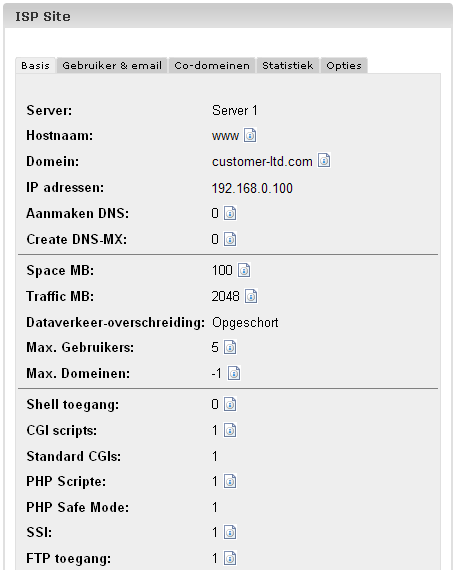458x570 pixels.
Task: Open the Traffic MB info icon
Action: pyautogui.click(x=251, y=296)
